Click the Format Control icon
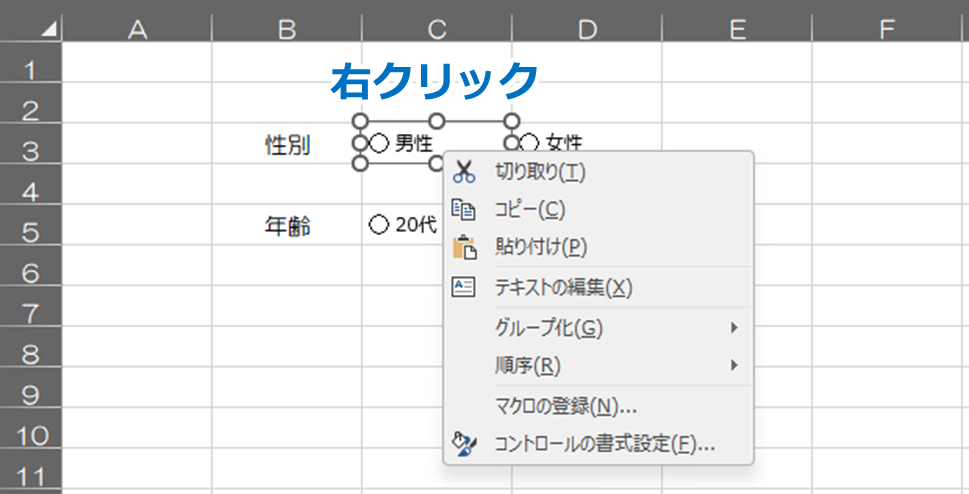The height and width of the screenshot is (494, 969). (464, 444)
